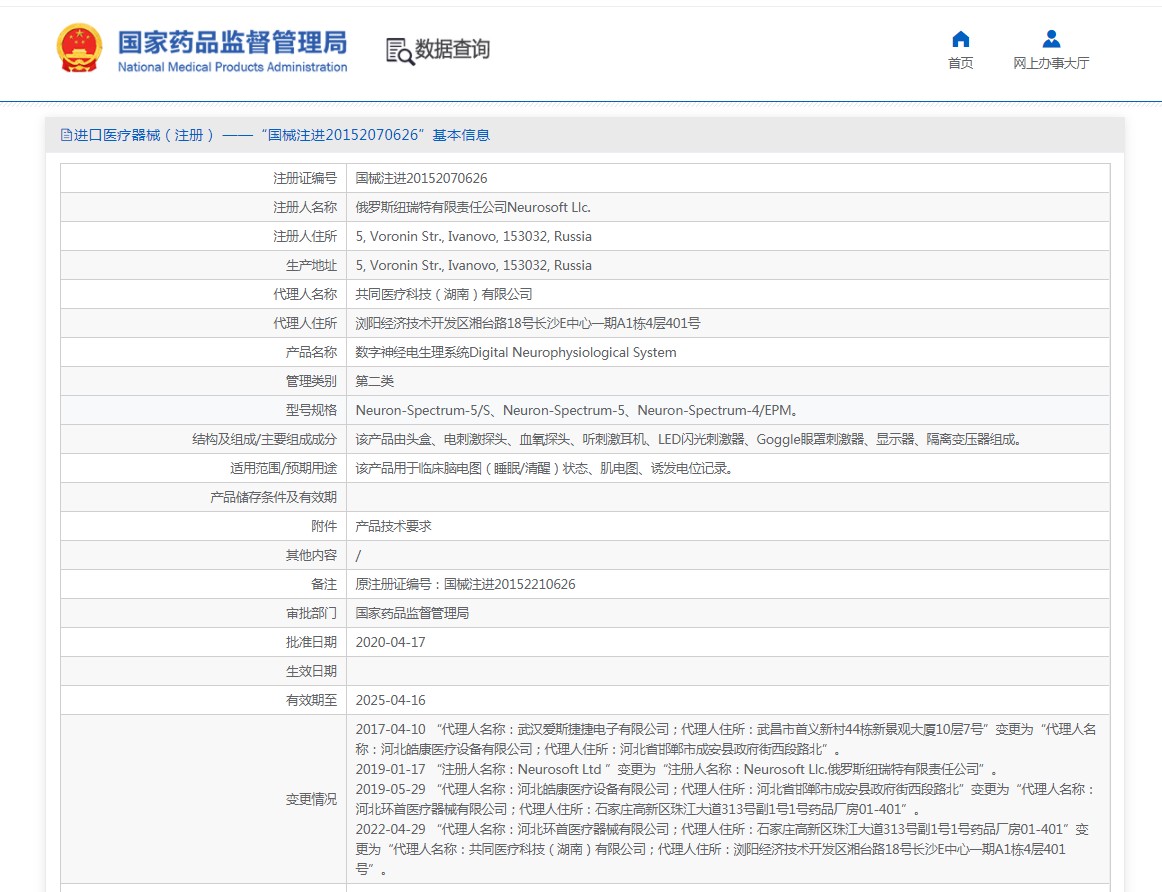The height and width of the screenshot is (892, 1162).
Task: Click the 注册人住所 row label
Action: [305, 236]
